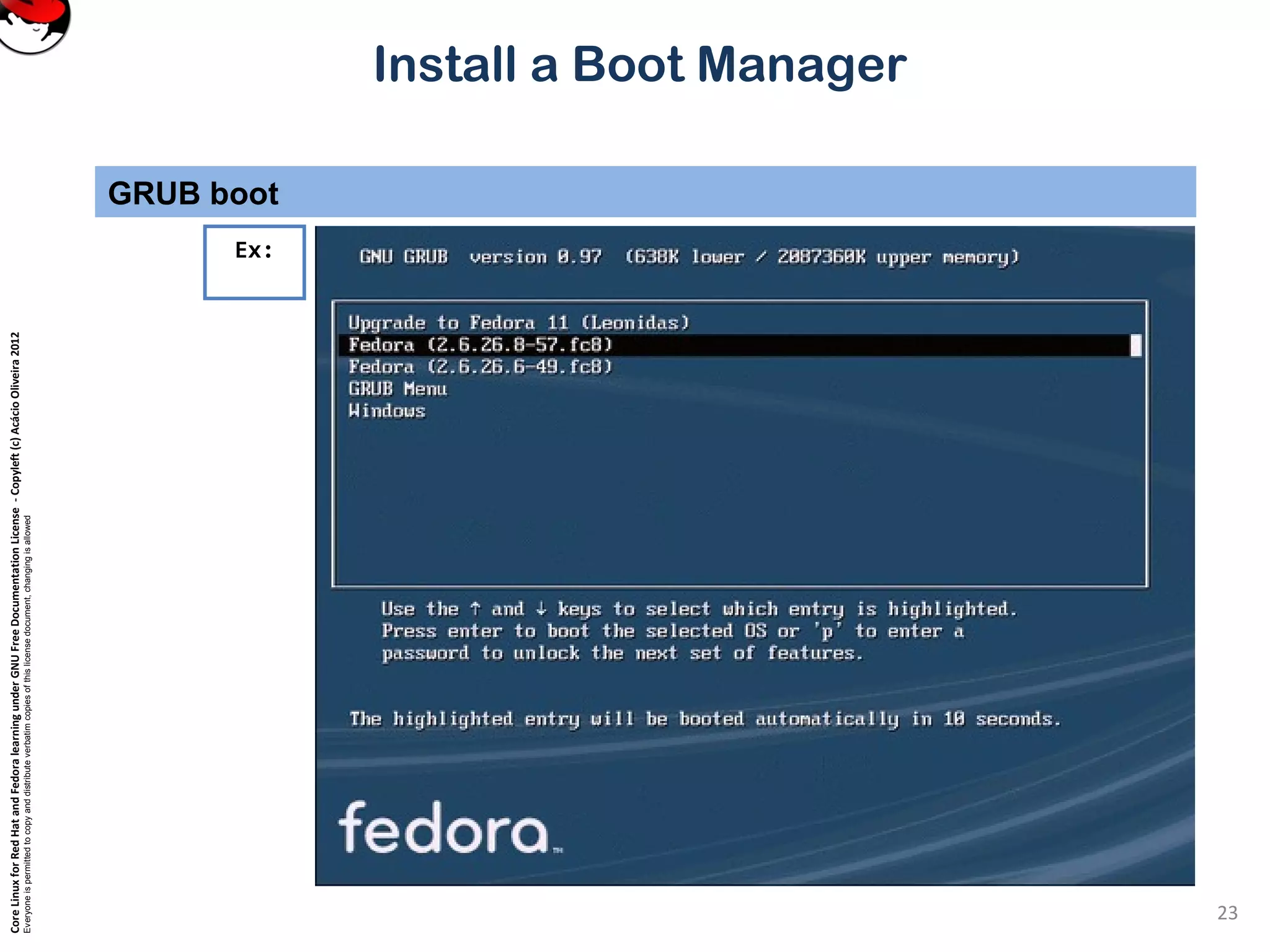Click the 'GRUB boot' section heading
Viewport: 1270px width, 952px height.
click(193, 193)
